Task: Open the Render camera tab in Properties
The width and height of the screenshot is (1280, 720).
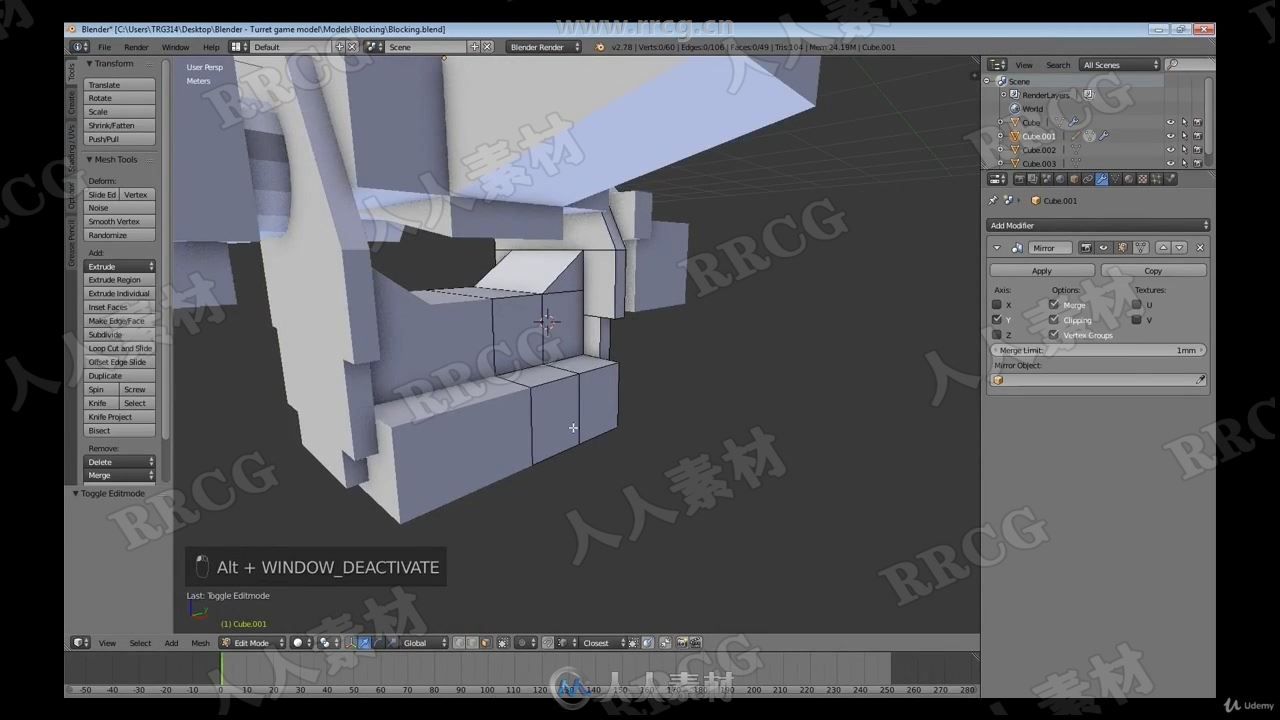Action: click(1020, 179)
